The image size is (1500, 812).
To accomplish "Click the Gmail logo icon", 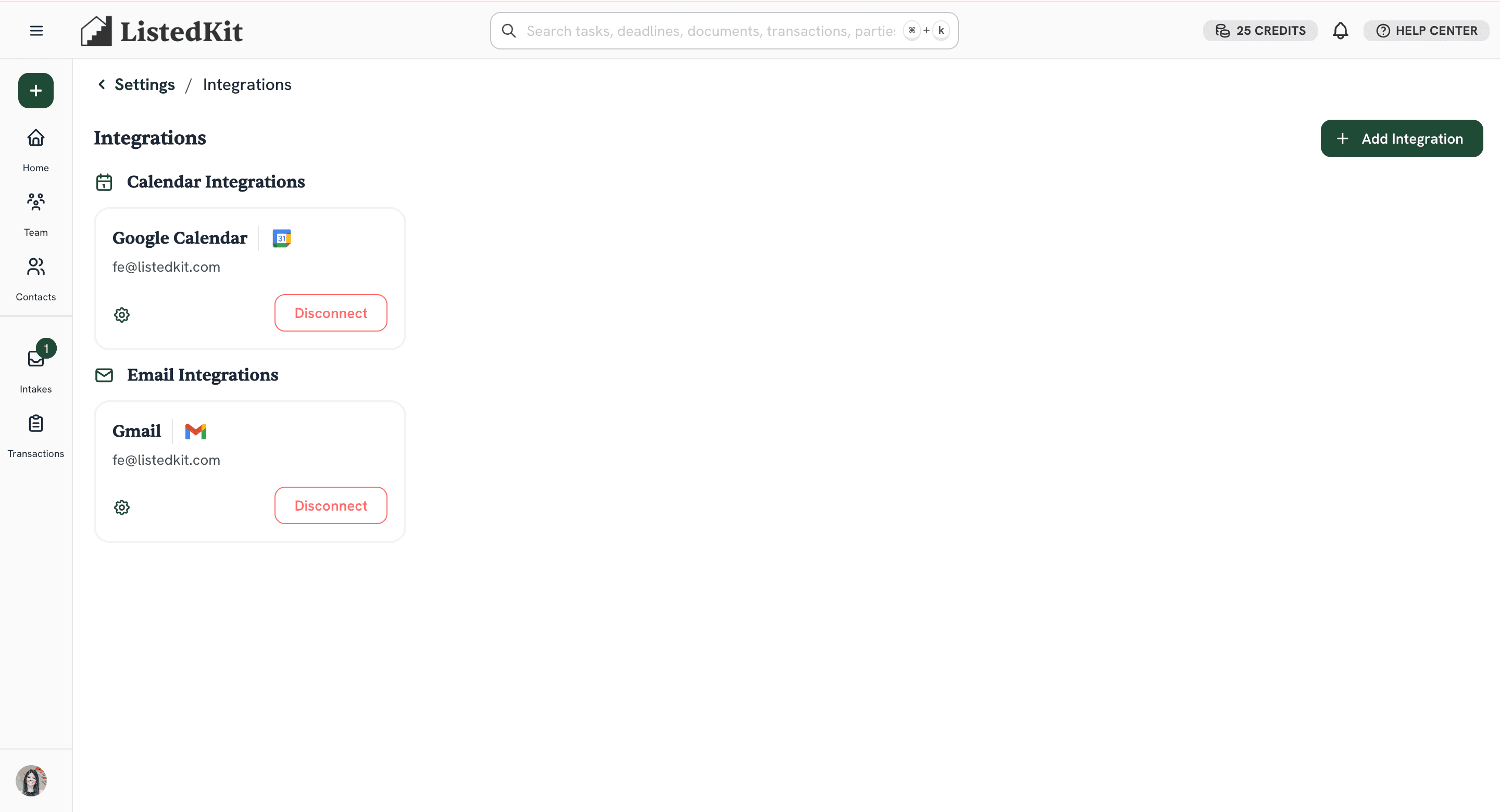I will coord(196,431).
